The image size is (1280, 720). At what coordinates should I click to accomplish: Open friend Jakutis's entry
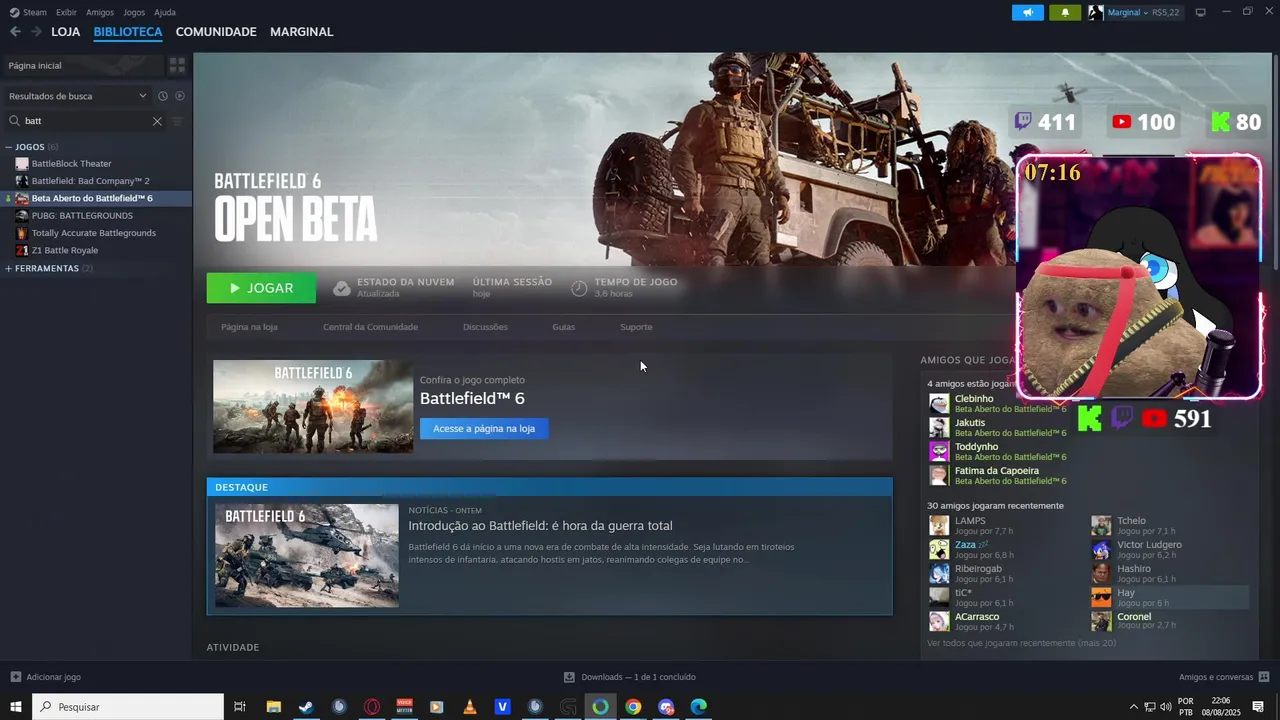click(x=1000, y=427)
